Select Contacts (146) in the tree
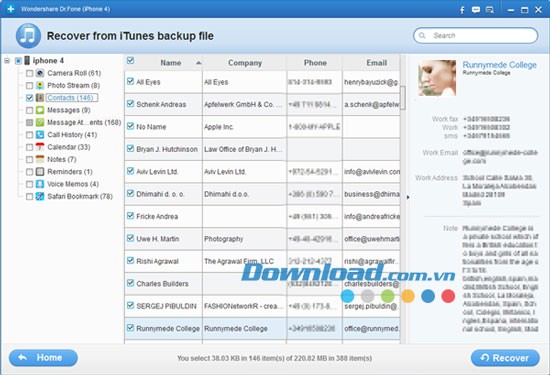Image resolution: width=550 pixels, height=375 pixels. pos(71,98)
